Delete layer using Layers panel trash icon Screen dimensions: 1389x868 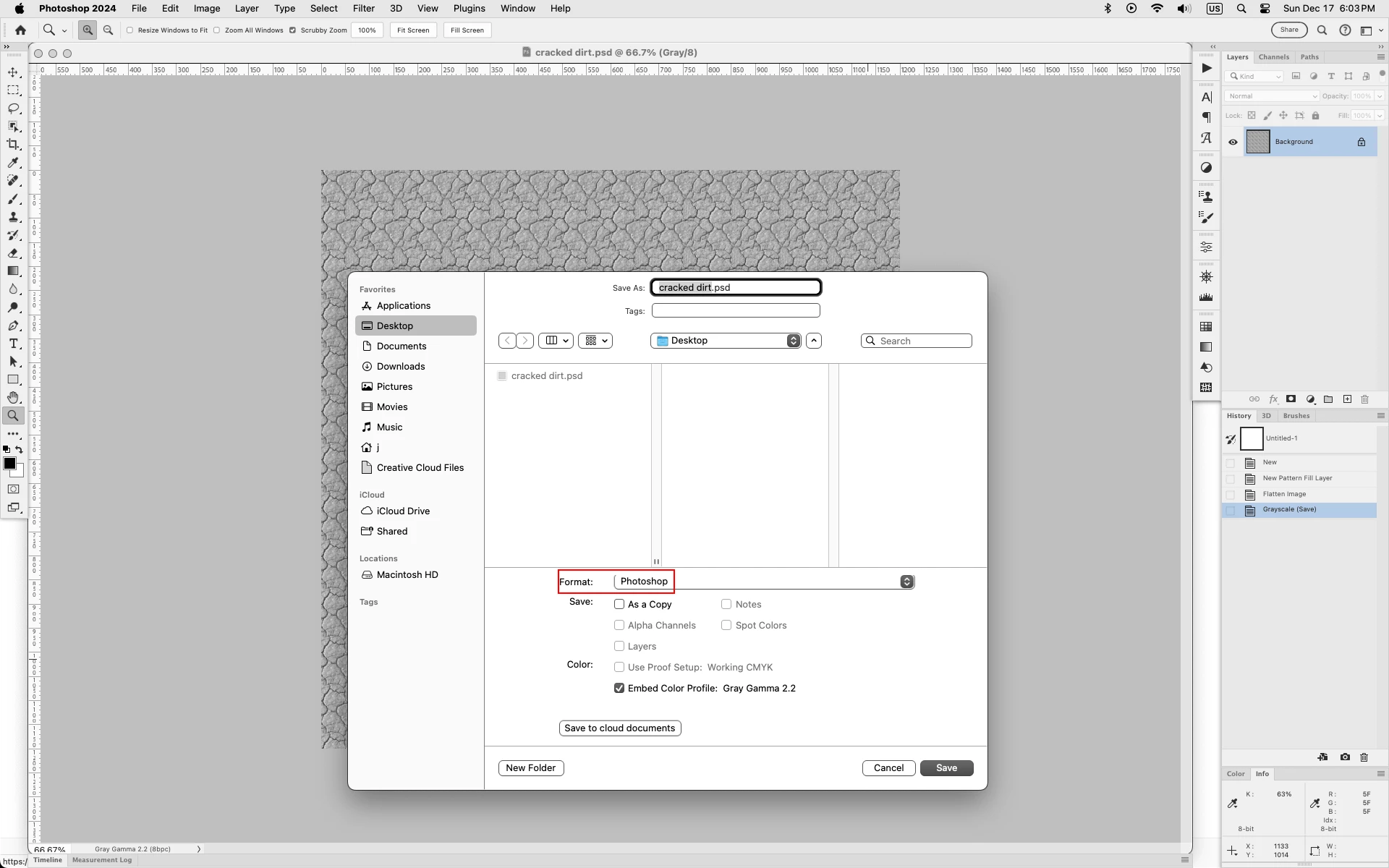tap(1364, 399)
